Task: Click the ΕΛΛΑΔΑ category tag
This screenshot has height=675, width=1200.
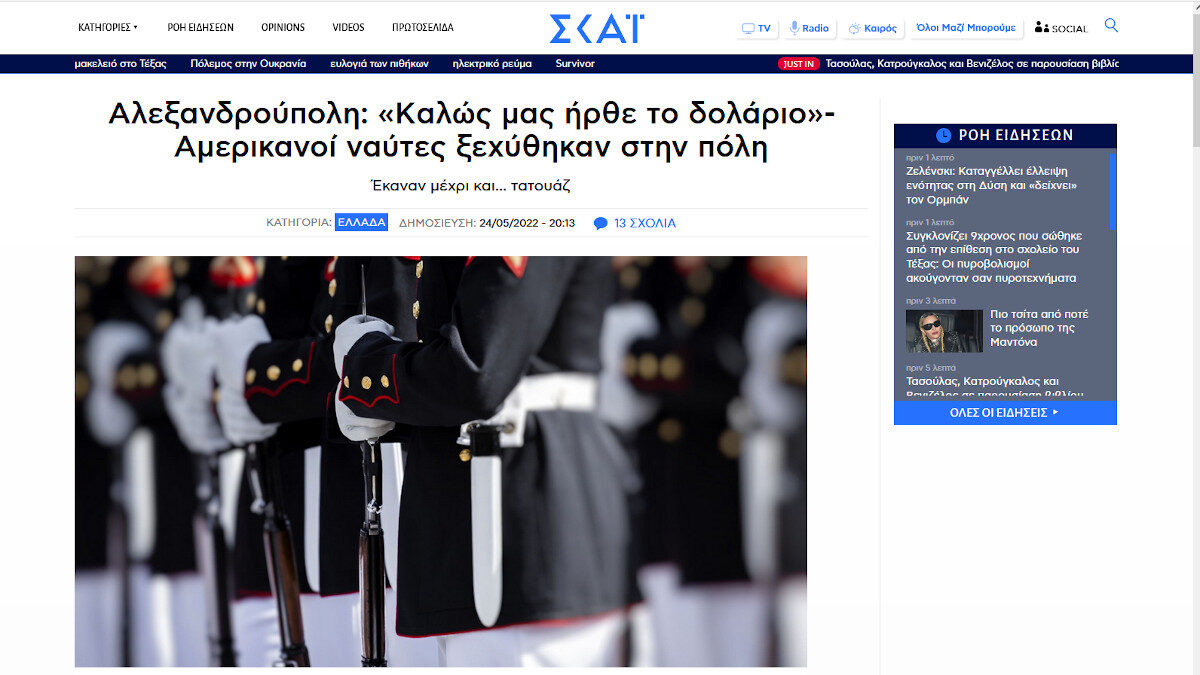Action: coord(361,223)
